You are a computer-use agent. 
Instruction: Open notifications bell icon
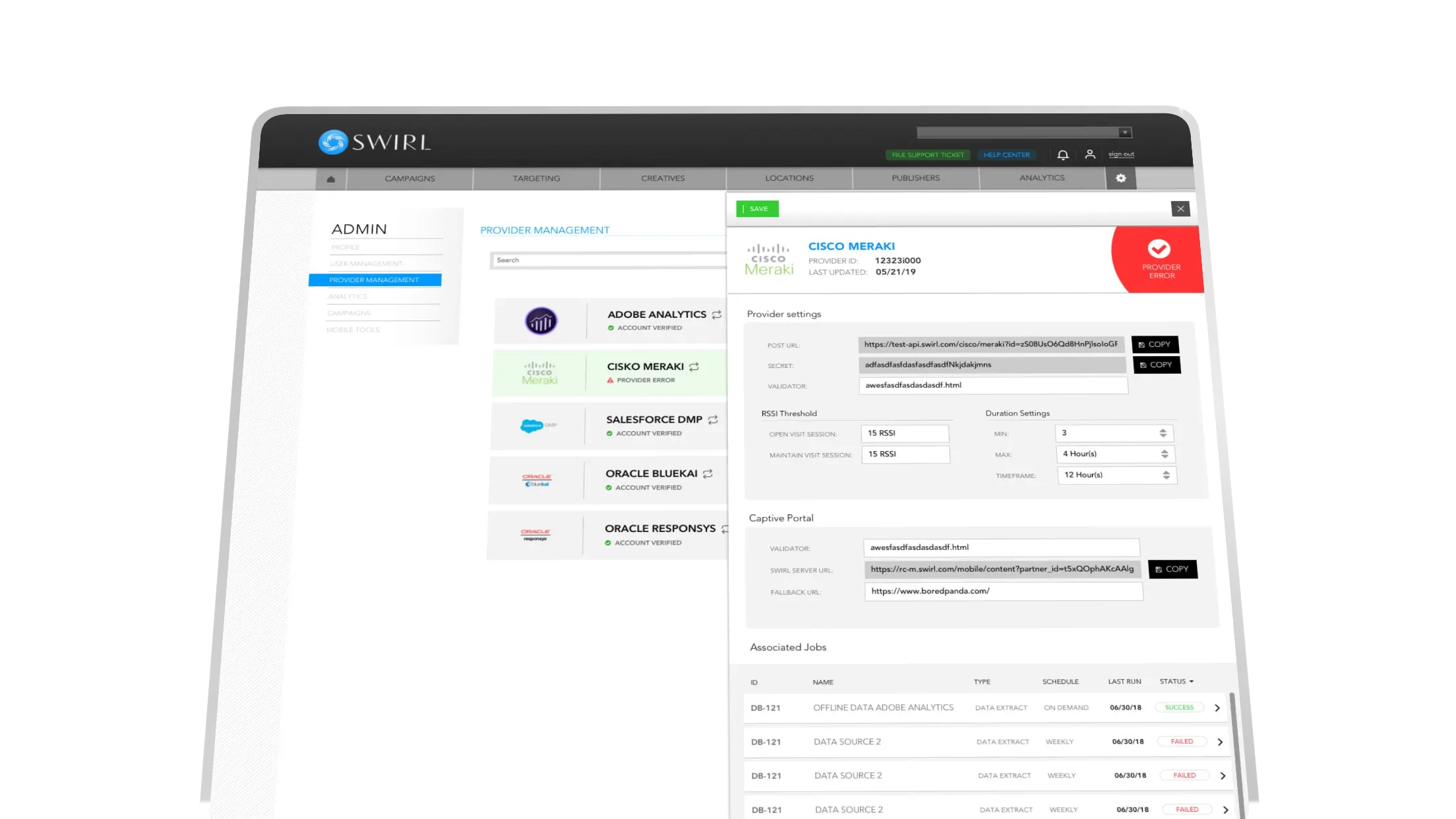1062,155
